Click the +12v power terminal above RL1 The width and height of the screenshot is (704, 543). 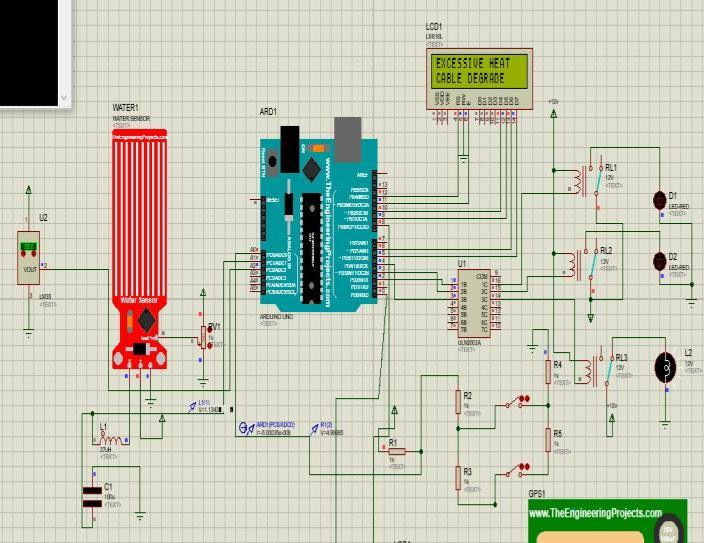click(554, 113)
